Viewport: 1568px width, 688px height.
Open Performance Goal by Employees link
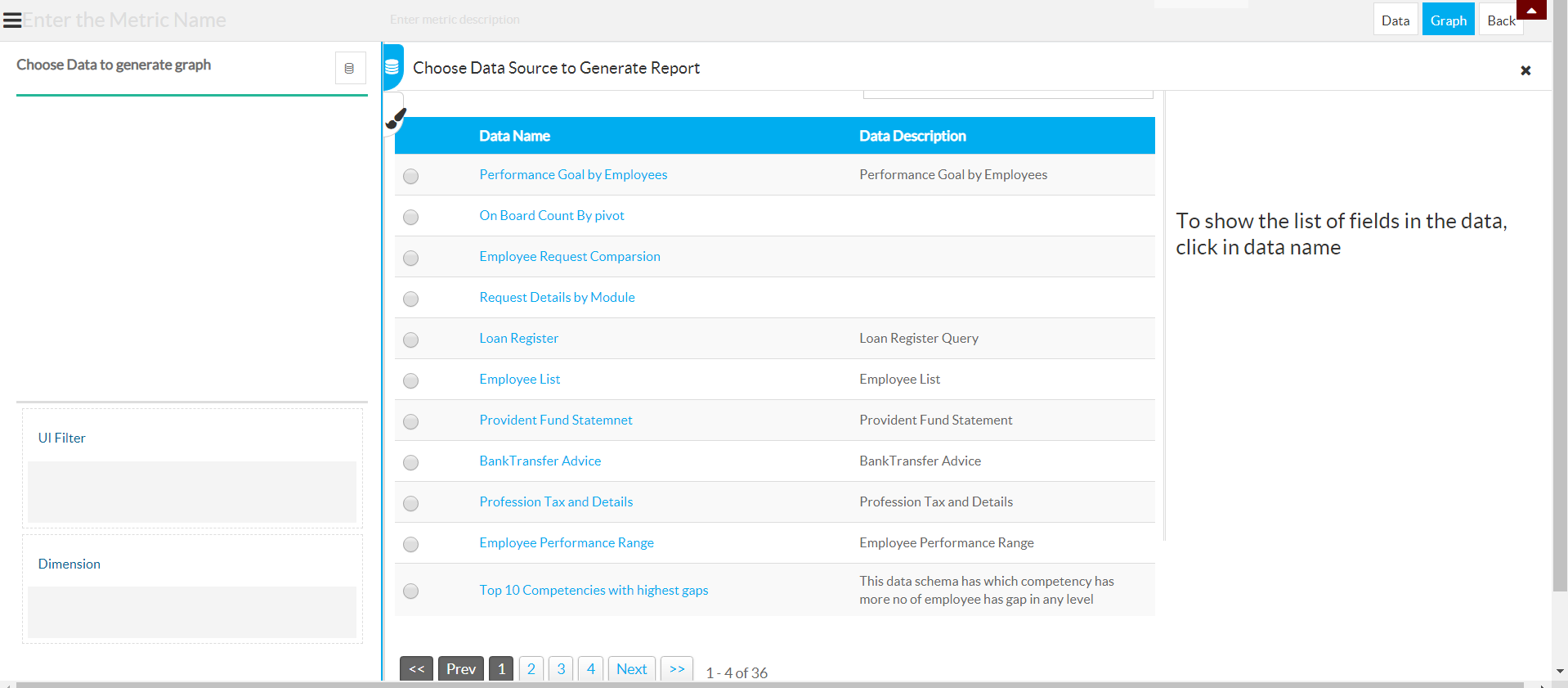point(573,174)
